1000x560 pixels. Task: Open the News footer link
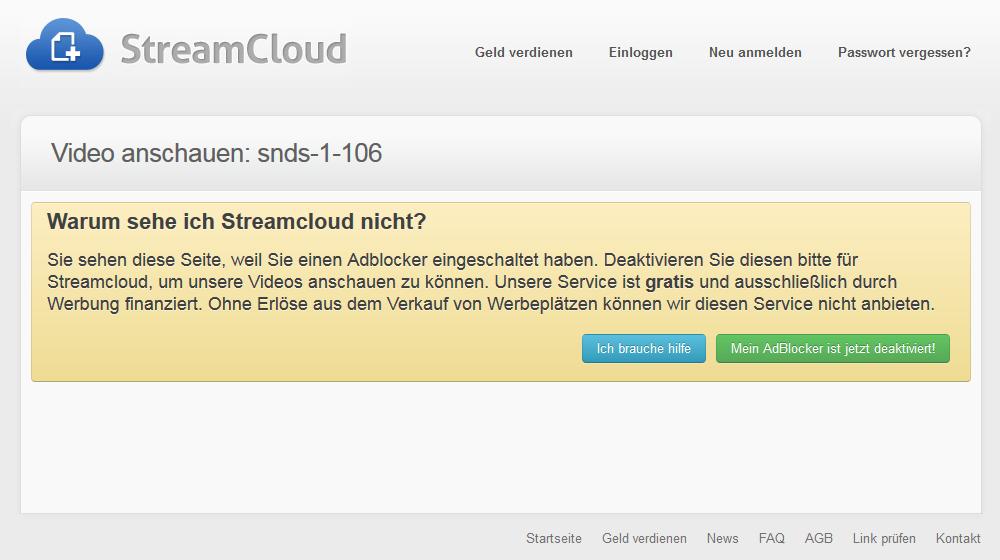[x=723, y=538]
